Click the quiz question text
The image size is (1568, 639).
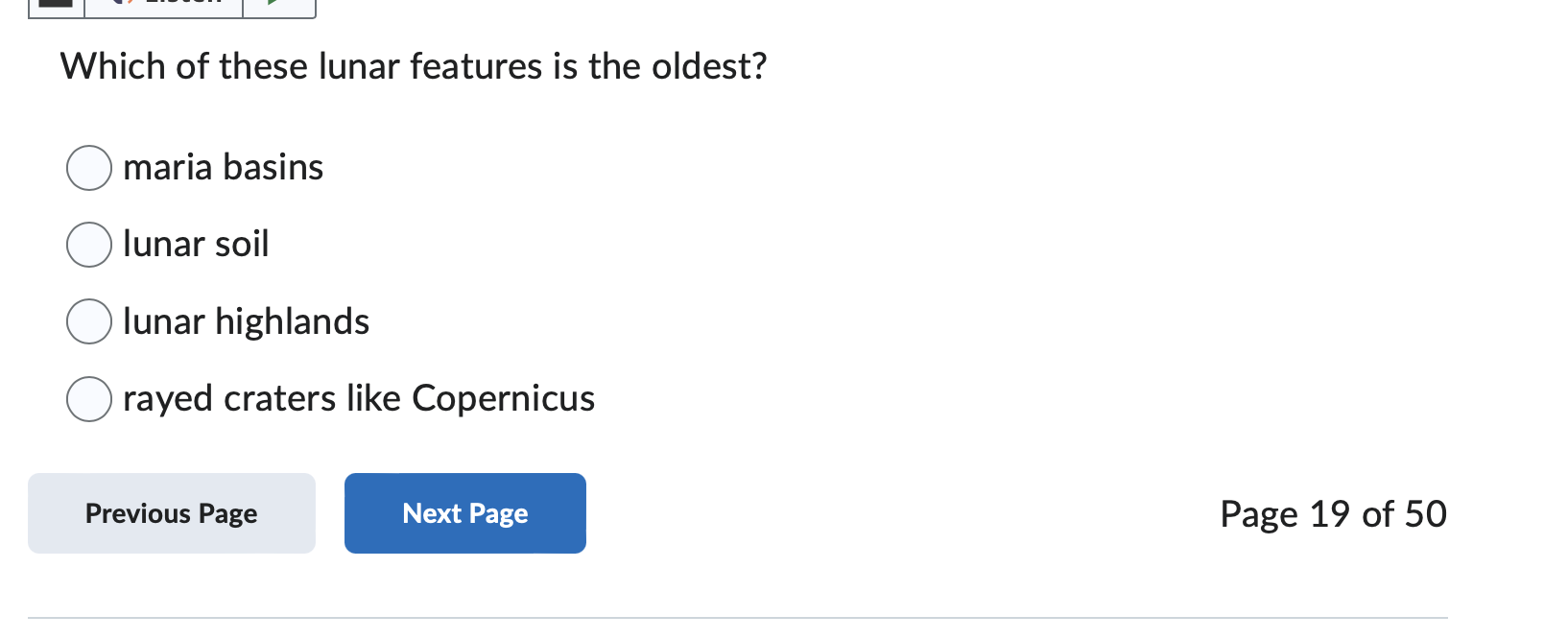click(x=413, y=66)
